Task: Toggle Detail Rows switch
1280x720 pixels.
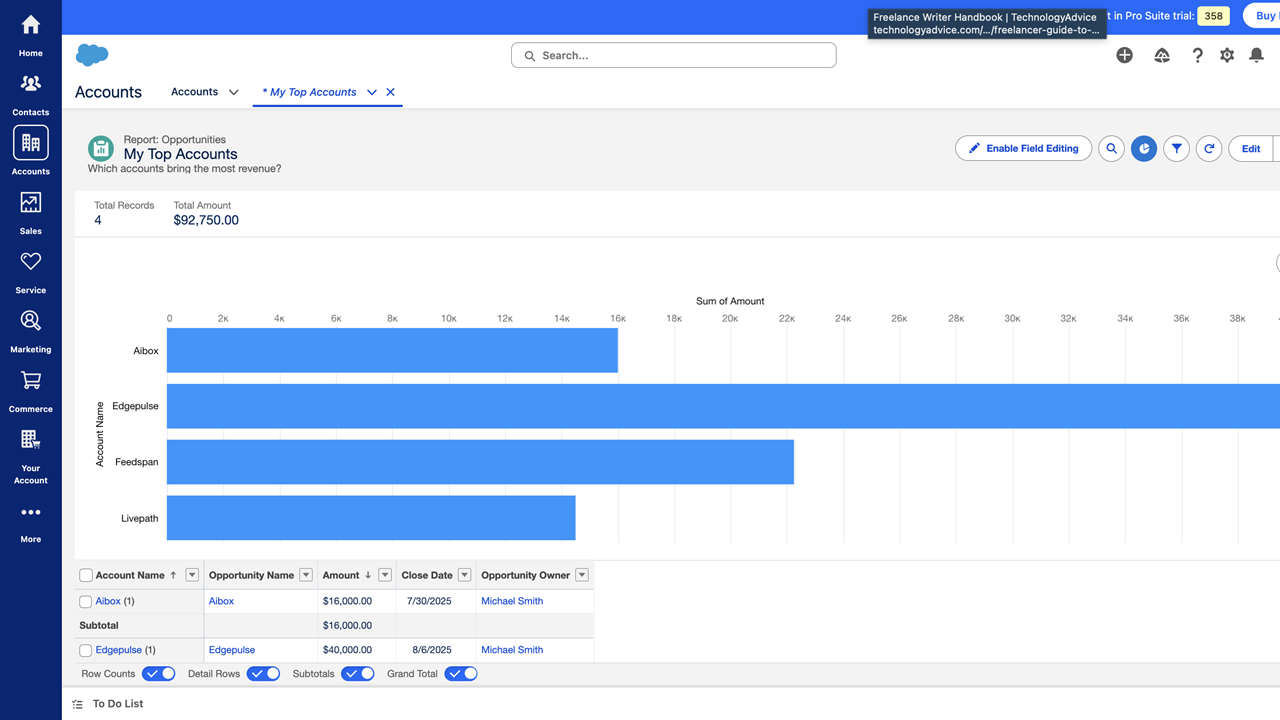Action: click(x=263, y=674)
